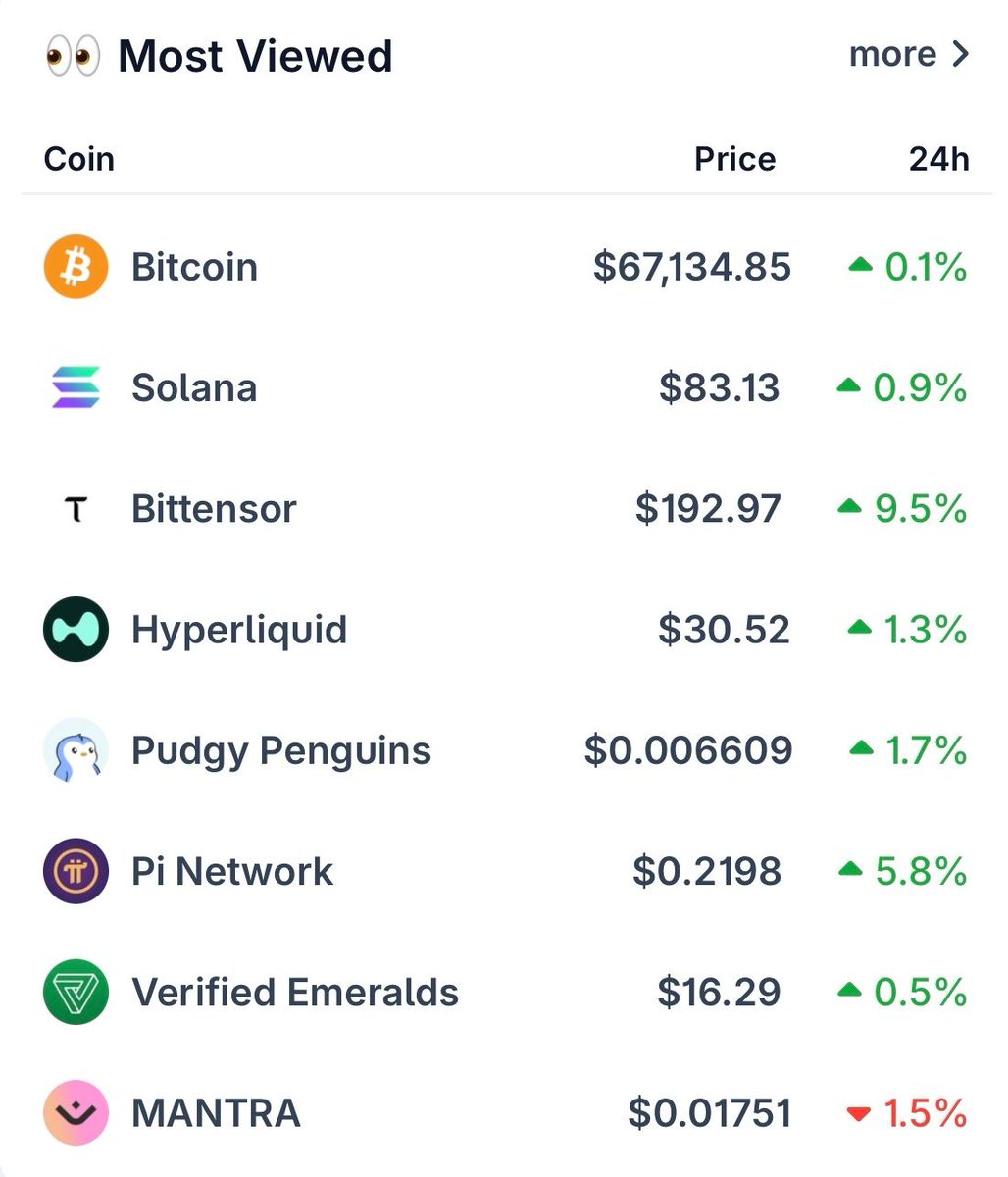Screen dimensions: 1008x1177
Task: Click the Most Viewed heading
Action: tap(255, 56)
